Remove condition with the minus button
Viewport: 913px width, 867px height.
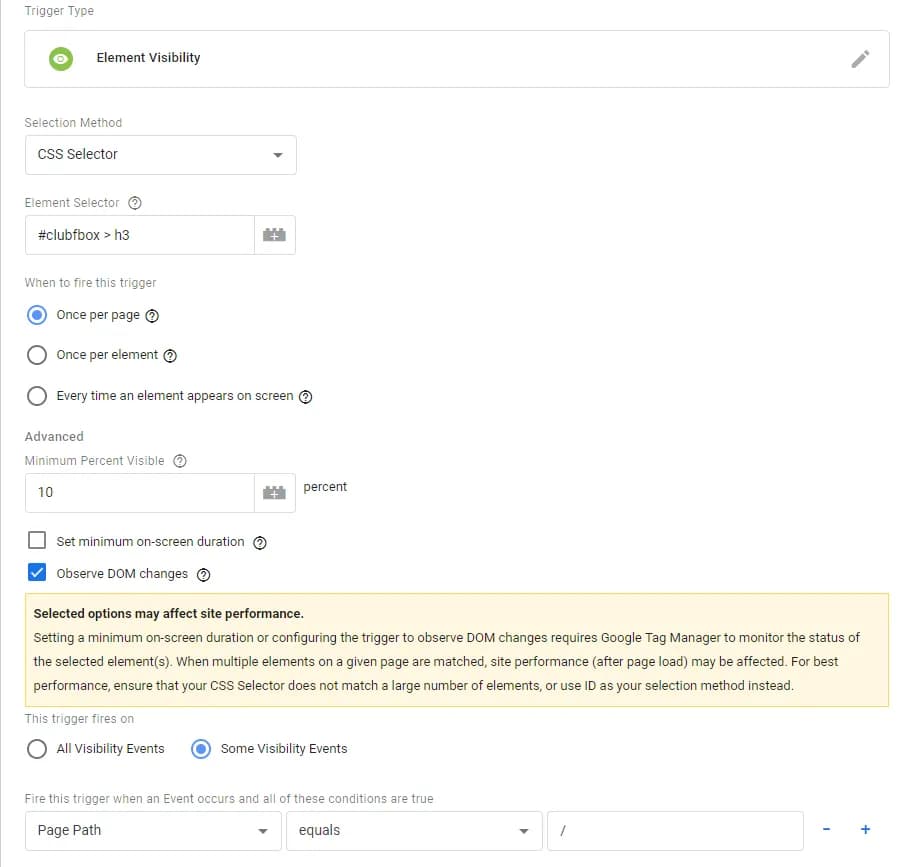coord(826,829)
